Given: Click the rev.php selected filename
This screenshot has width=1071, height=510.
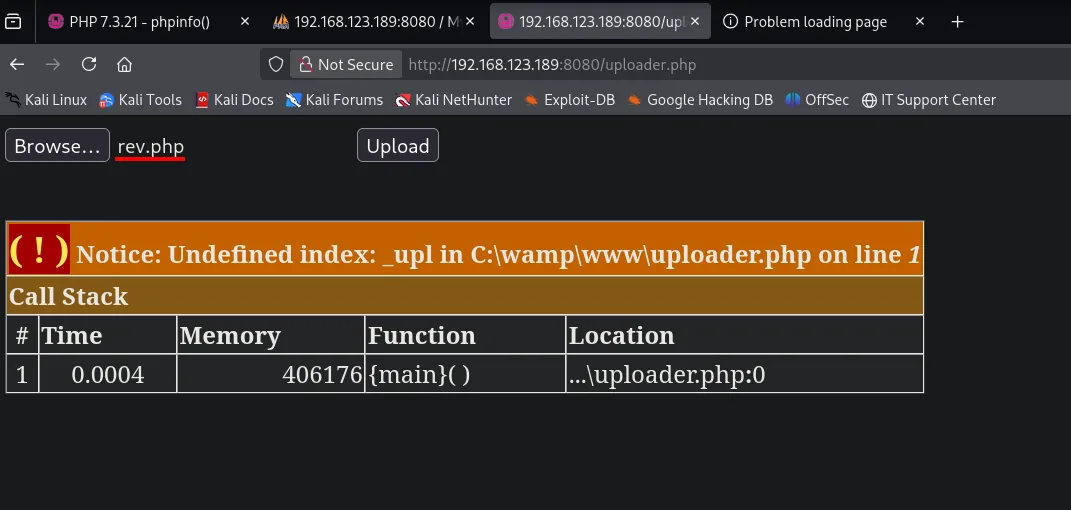Looking at the screenshot, I should coord(150,147).
